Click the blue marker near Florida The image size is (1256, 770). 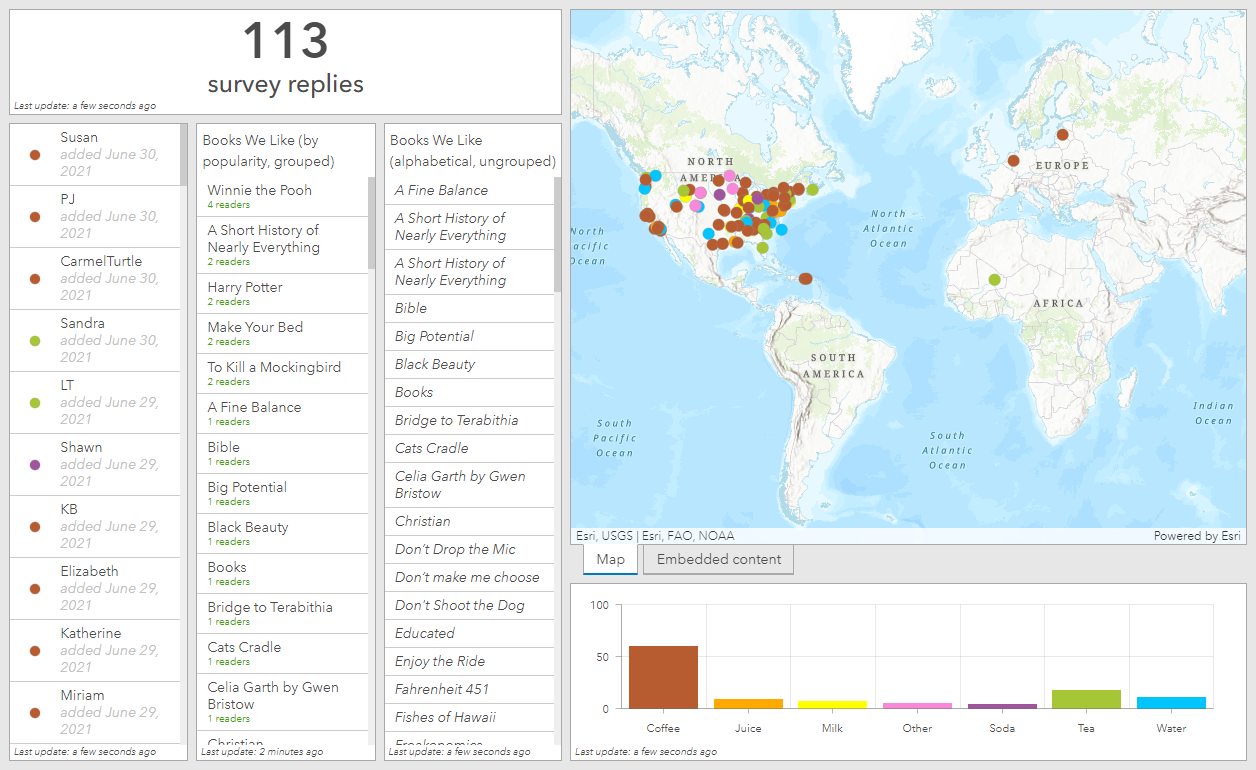pos(781,231)
